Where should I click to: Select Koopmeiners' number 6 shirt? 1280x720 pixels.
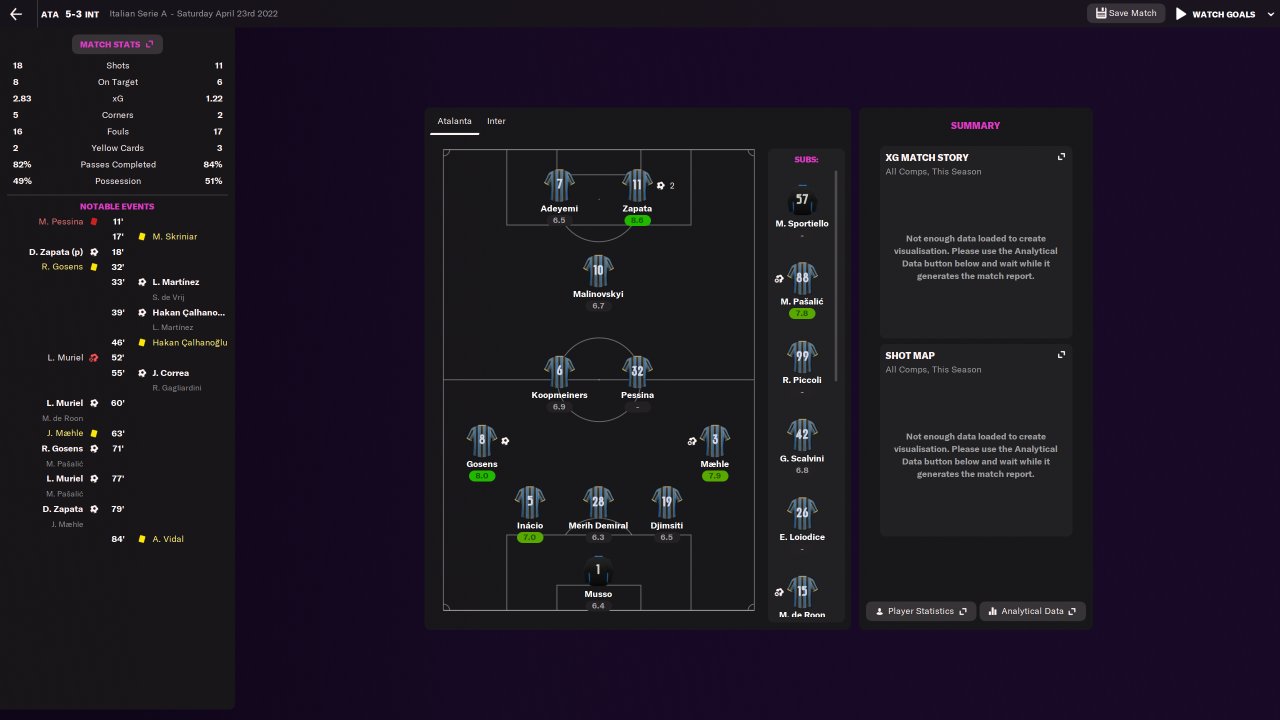pos(559,372)
